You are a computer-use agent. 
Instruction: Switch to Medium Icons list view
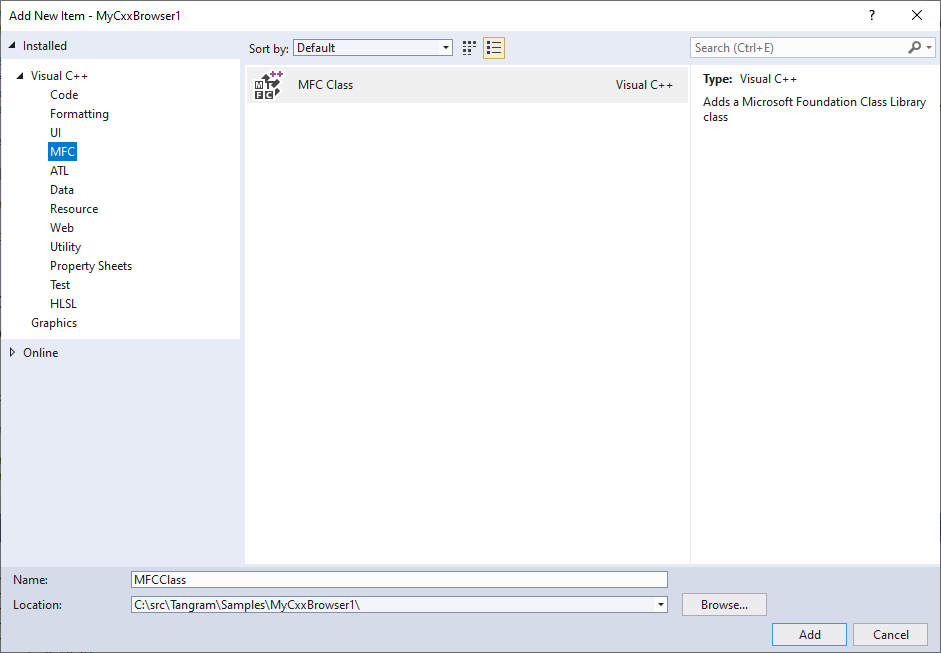click(468, 47)
